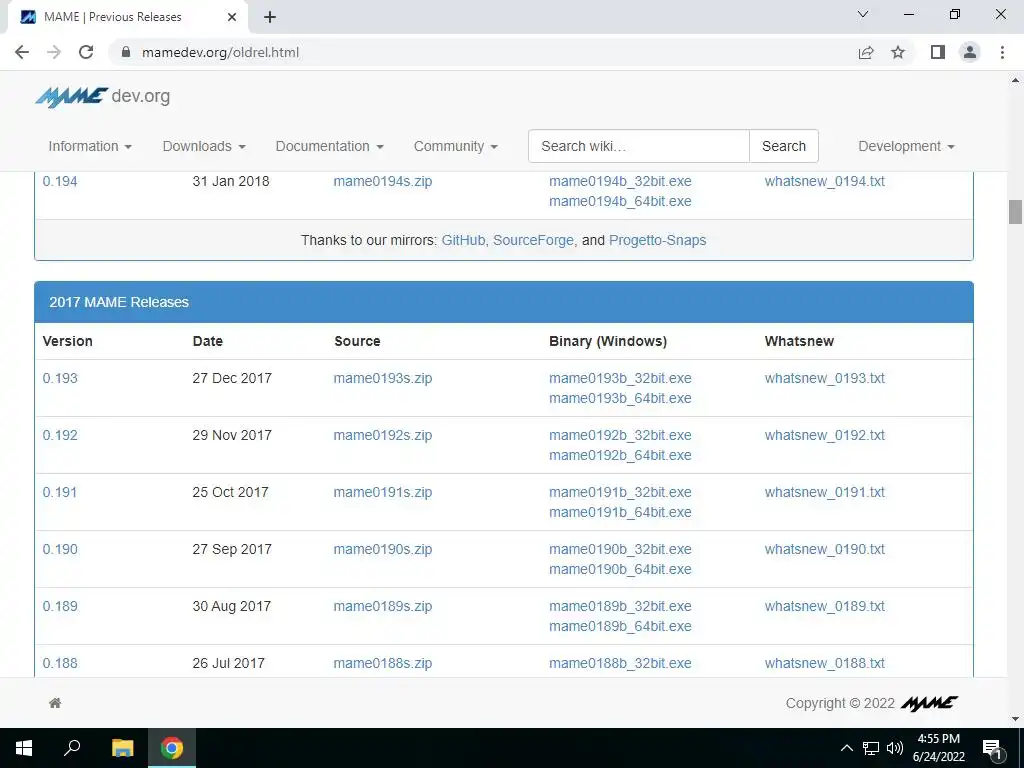
Task: Download mame0192b_64bit.exe
Action: 620,455
